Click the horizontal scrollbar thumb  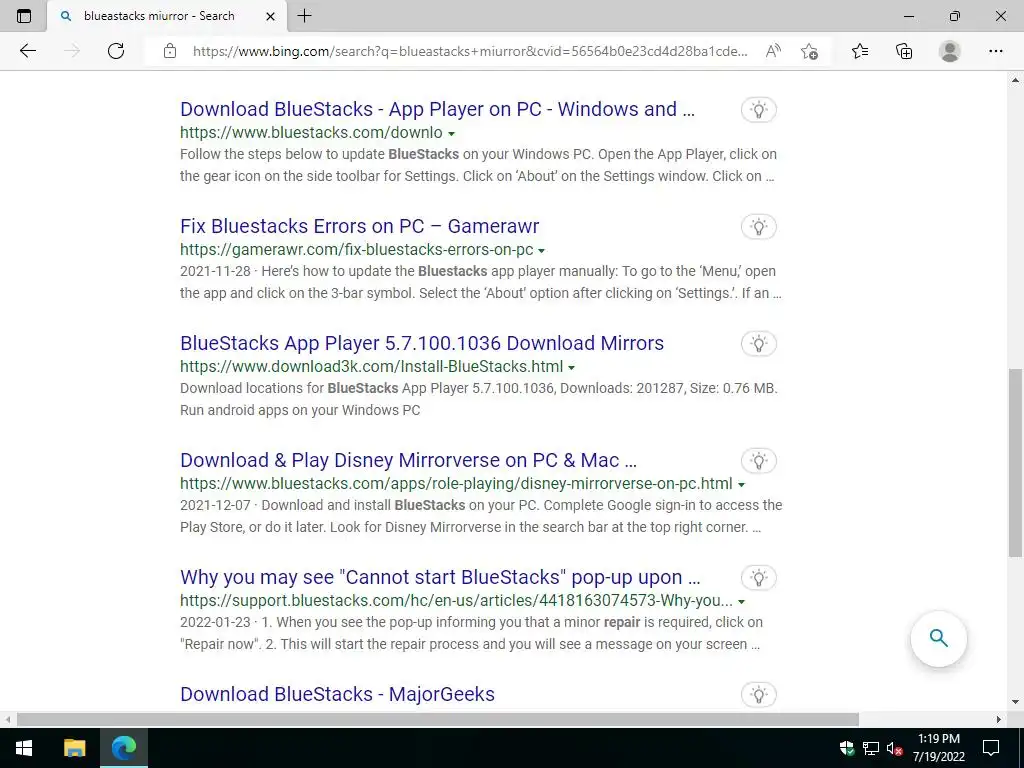[438, 719]
